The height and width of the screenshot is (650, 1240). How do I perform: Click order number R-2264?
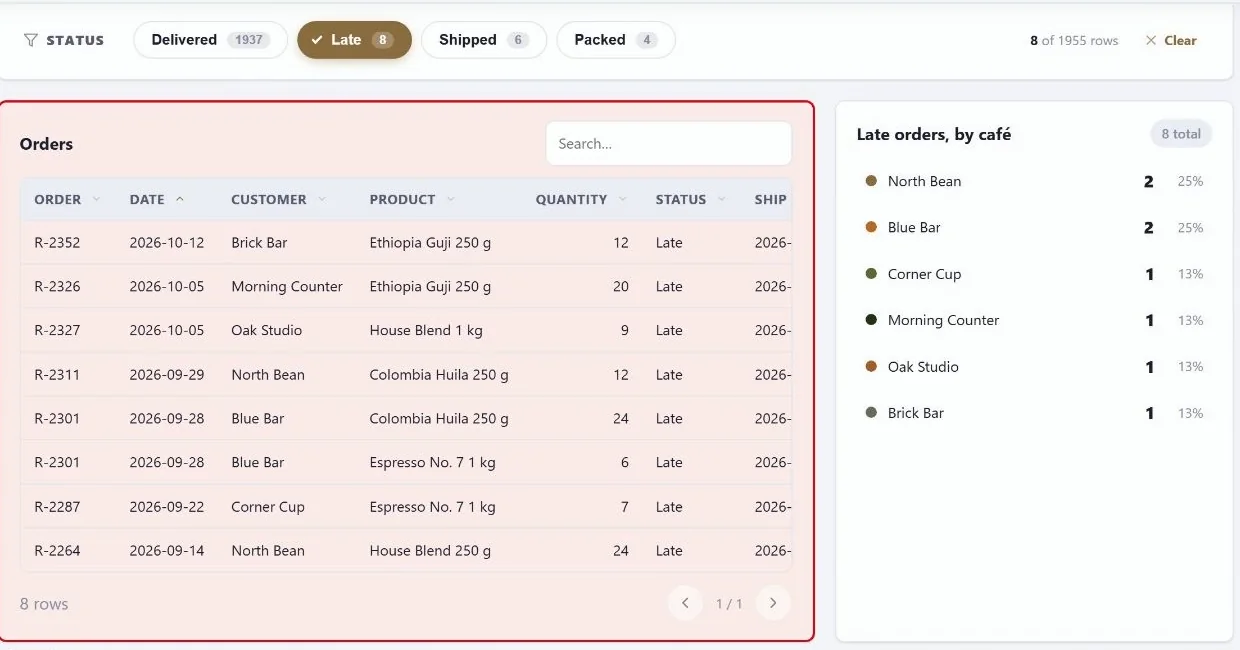pyautogui.click(x=57, y=551)
